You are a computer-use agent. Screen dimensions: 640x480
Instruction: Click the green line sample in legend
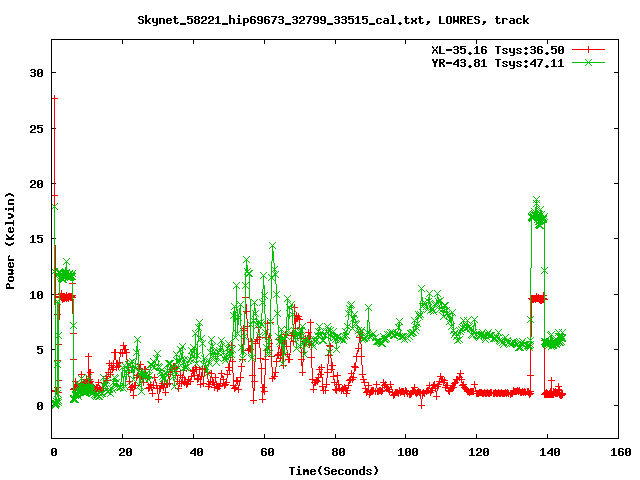tap(589, 62)
